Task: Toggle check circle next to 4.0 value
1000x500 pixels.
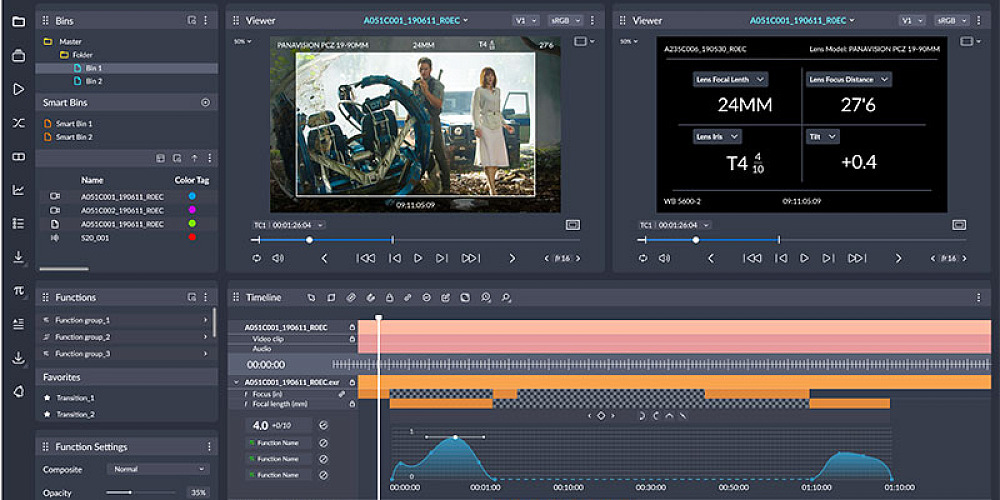Action: pos(323,425)
